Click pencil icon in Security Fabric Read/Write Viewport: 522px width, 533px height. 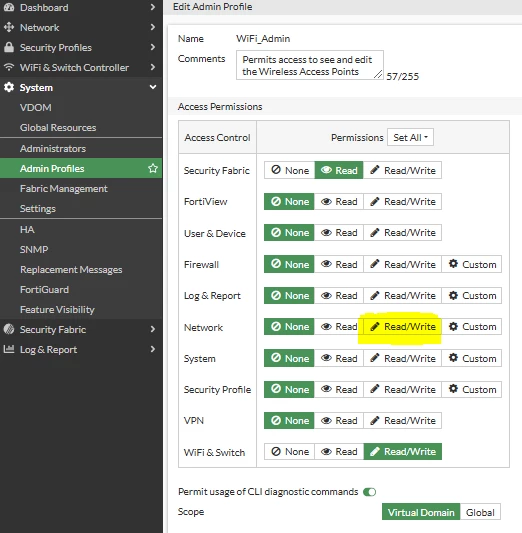point(375,170)
